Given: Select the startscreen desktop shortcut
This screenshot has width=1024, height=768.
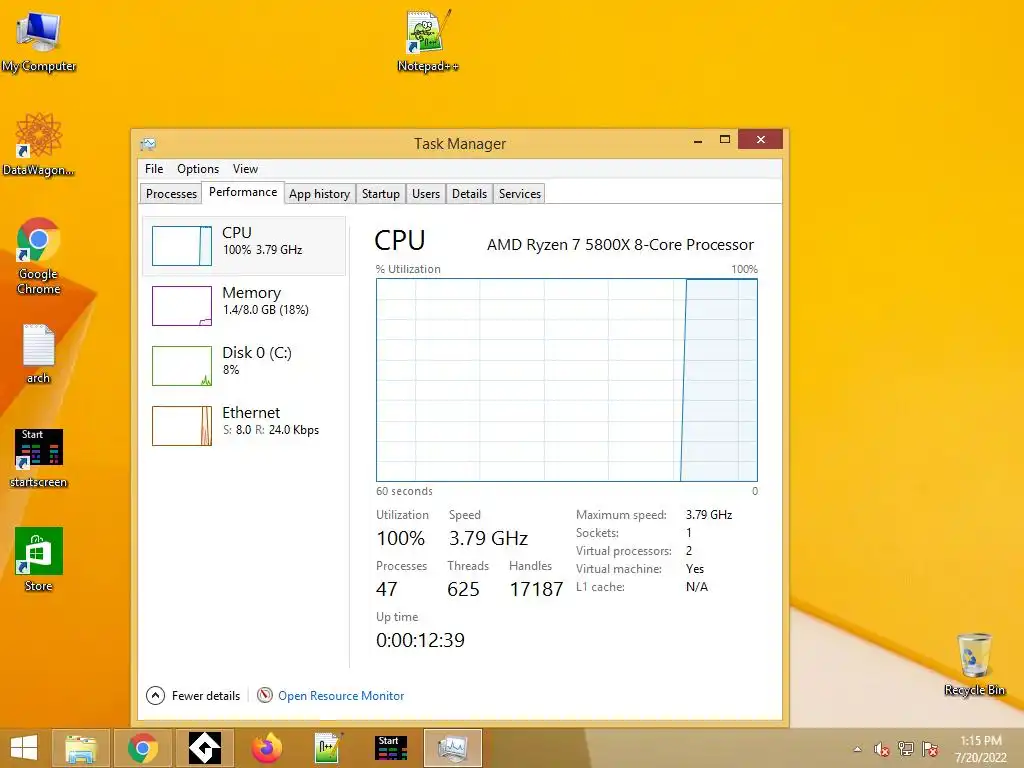Looking at the screenshot, I should click(x=39, y=458).
